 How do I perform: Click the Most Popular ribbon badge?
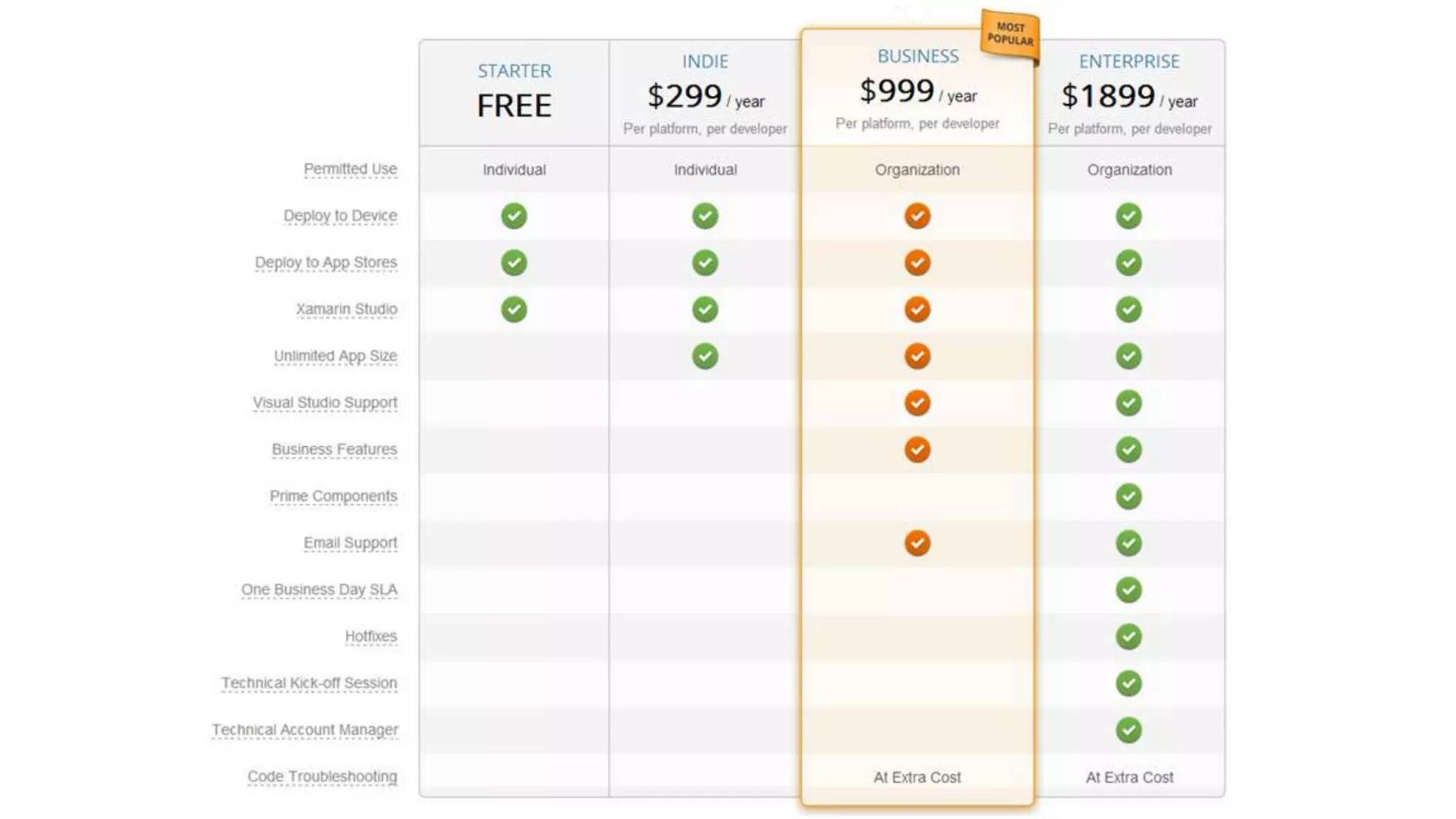coord(1010,34)
